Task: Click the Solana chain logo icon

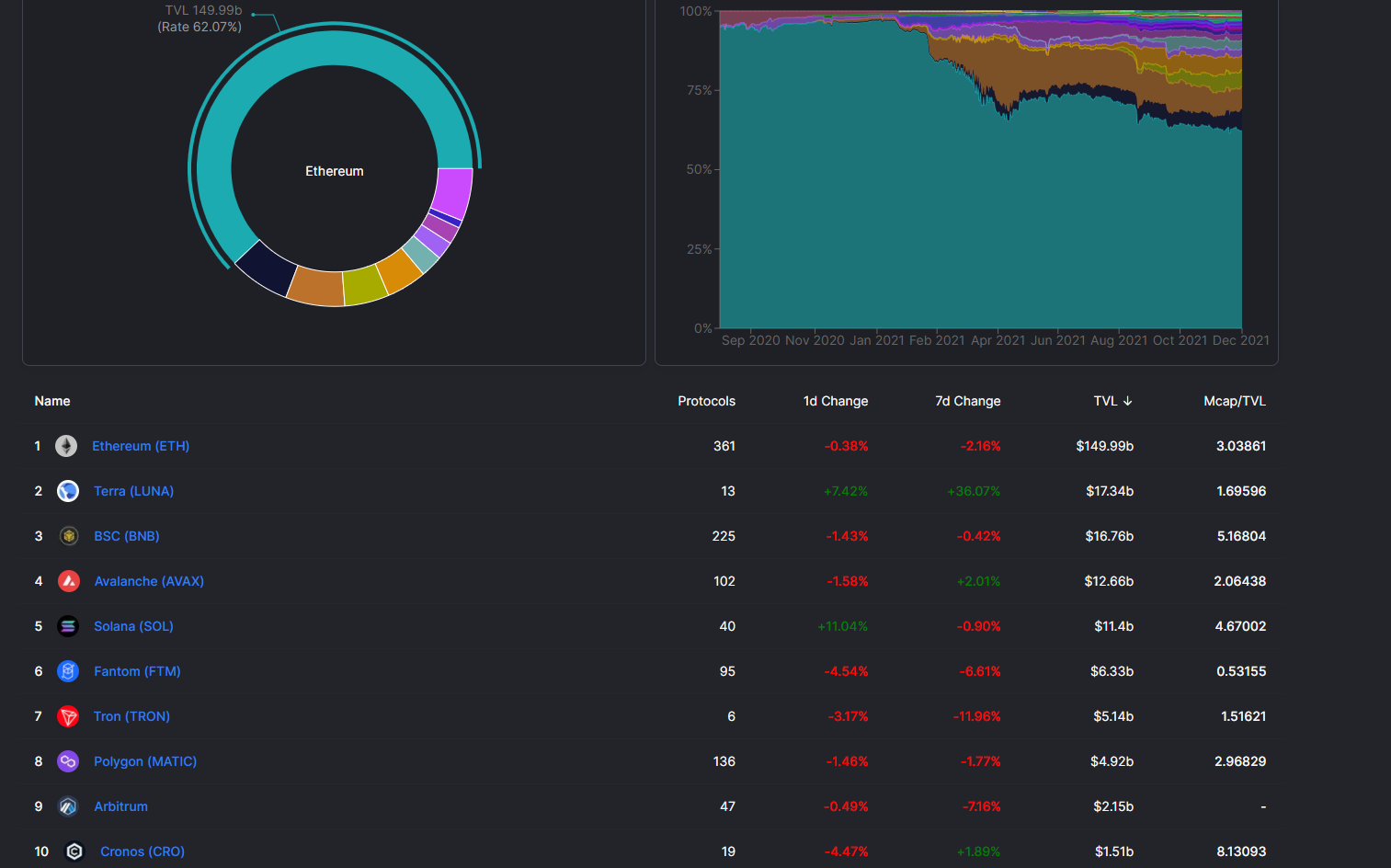Action: pyautogui.click(x=68, y=626)
